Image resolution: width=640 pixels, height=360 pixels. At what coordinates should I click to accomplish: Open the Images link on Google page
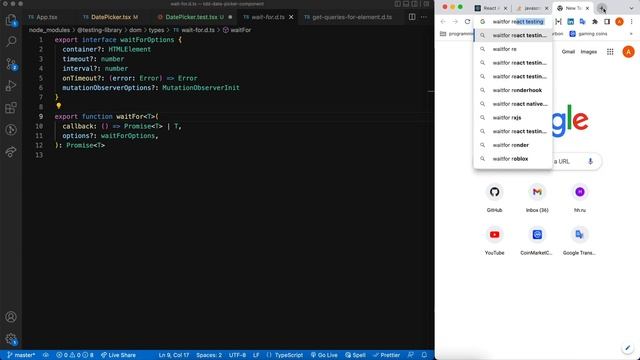tap(589, 52)
